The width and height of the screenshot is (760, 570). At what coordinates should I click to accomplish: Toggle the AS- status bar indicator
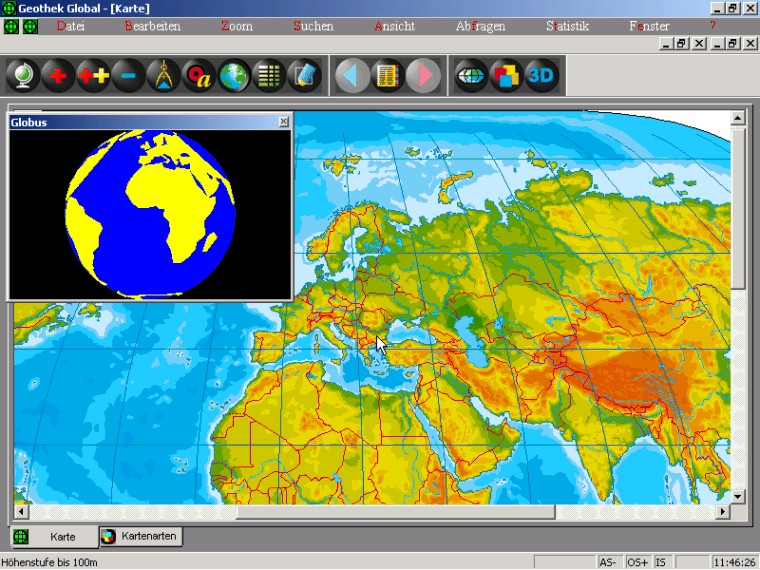point(609,562)
